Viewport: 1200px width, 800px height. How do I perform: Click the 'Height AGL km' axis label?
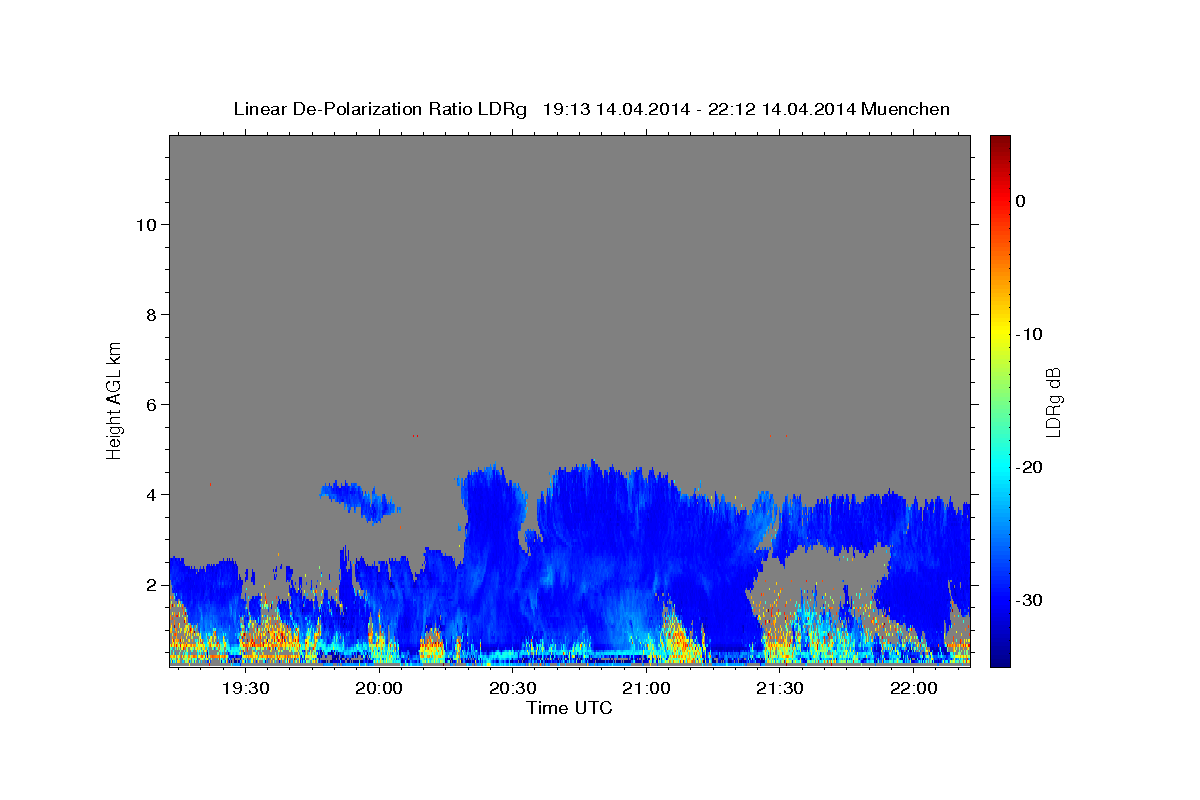(x=115, y=399)
